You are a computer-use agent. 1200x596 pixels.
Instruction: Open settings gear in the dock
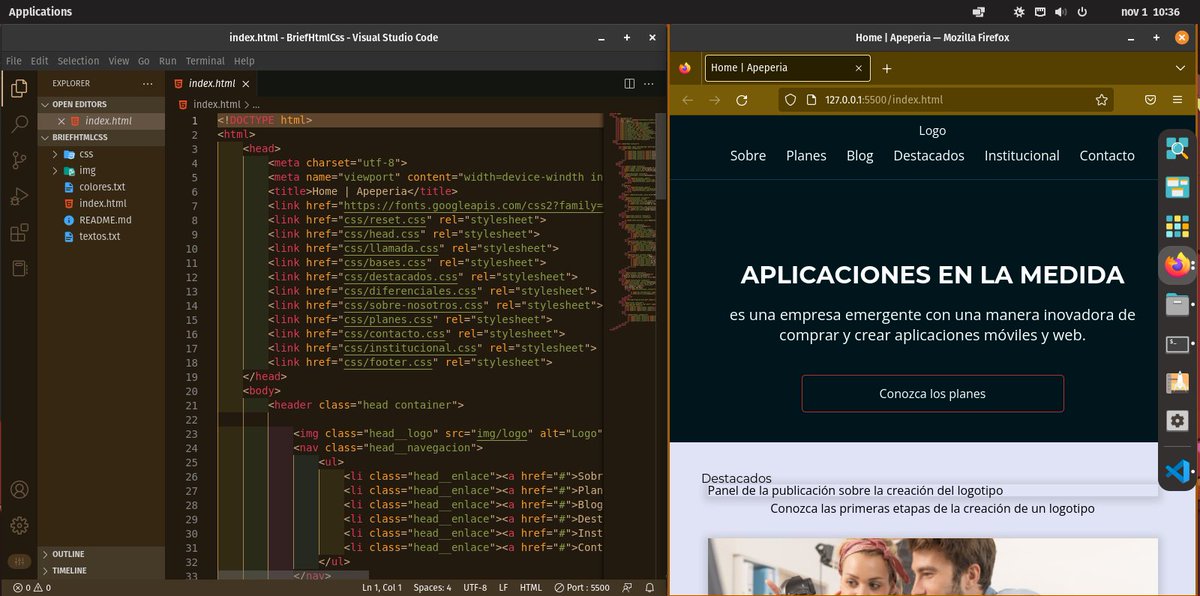[1178, 421]
